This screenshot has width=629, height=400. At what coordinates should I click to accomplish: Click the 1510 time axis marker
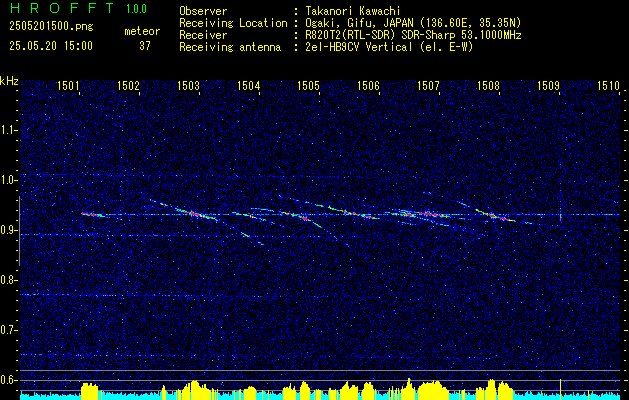click(x=609, y=85)
